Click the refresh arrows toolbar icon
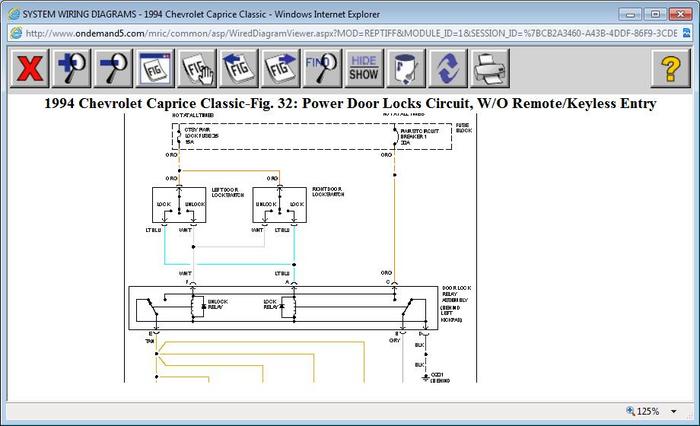700x426 pixels. point(448,68)
